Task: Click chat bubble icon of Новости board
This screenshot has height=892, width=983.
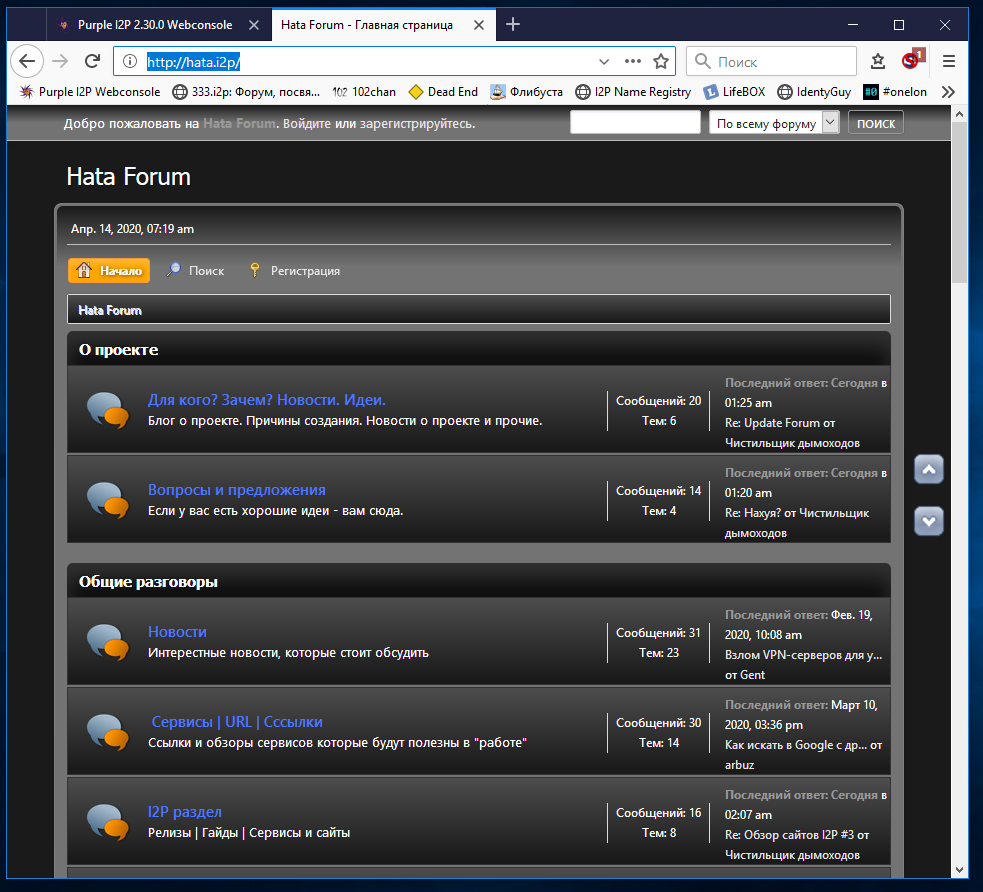Action: click(x=107, y=642)
